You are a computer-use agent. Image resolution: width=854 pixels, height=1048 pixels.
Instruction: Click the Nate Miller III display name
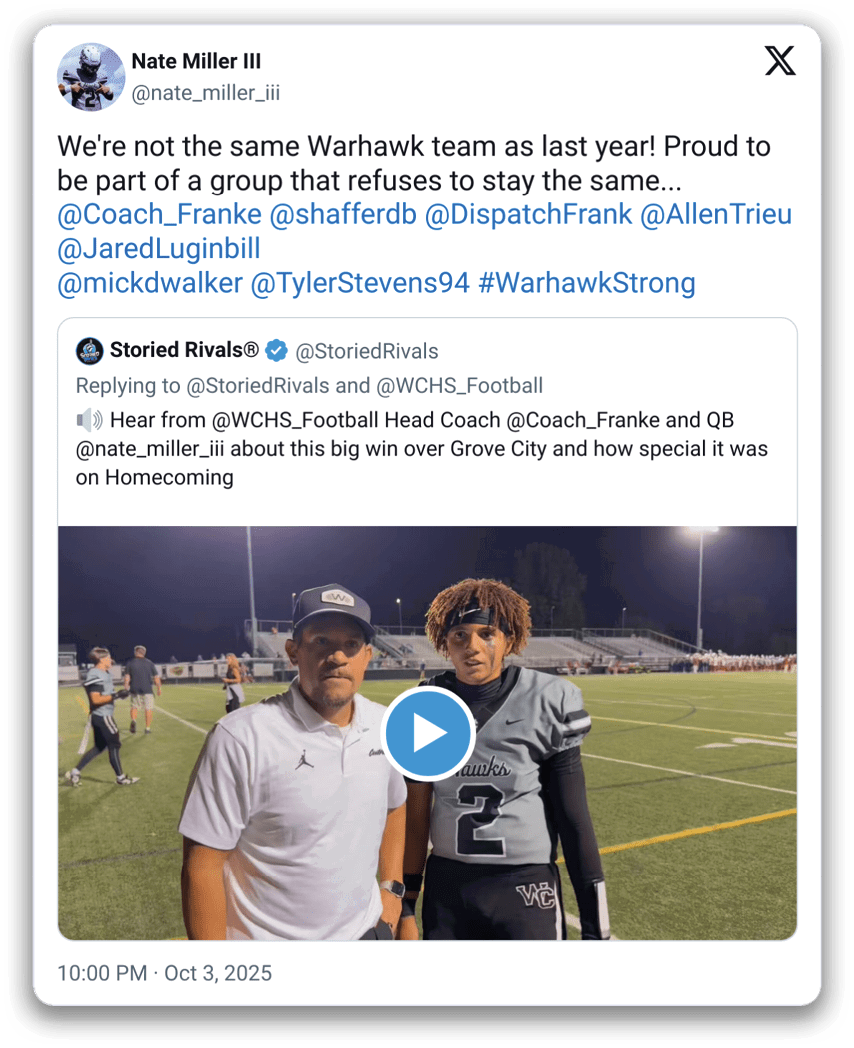click(x=196, y=61)
